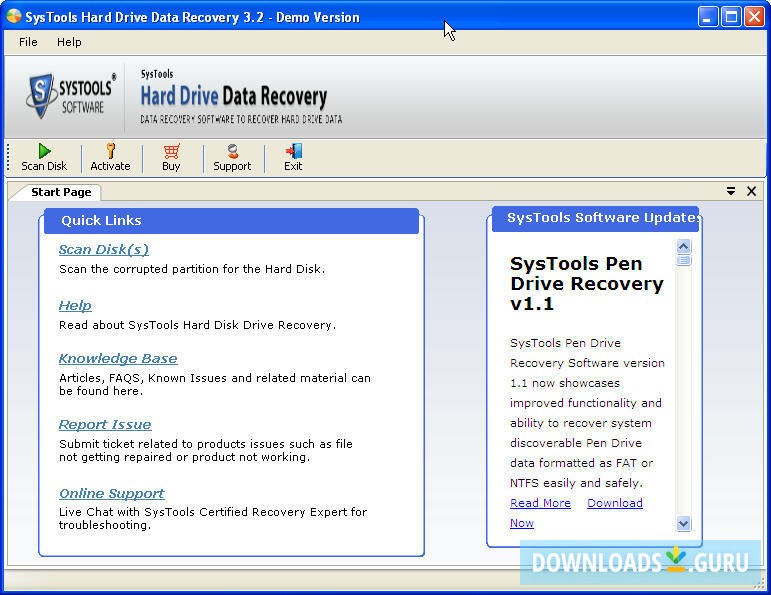Open the Help quick link
The image size is (771, 595).
[x=75, y=305]
